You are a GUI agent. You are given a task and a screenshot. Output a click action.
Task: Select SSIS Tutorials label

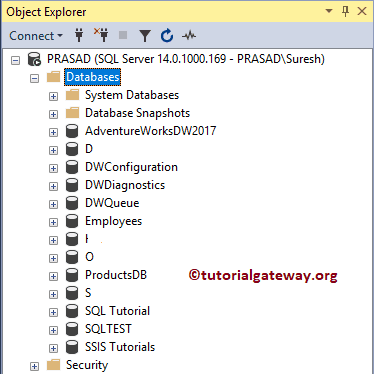[120, 347]
